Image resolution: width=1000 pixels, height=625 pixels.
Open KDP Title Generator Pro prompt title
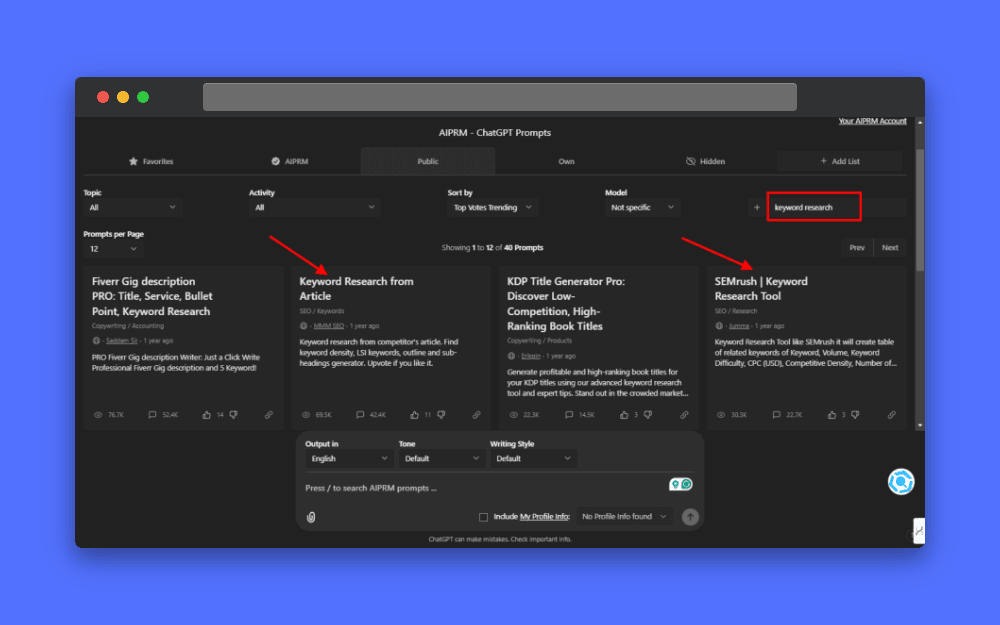566,304
